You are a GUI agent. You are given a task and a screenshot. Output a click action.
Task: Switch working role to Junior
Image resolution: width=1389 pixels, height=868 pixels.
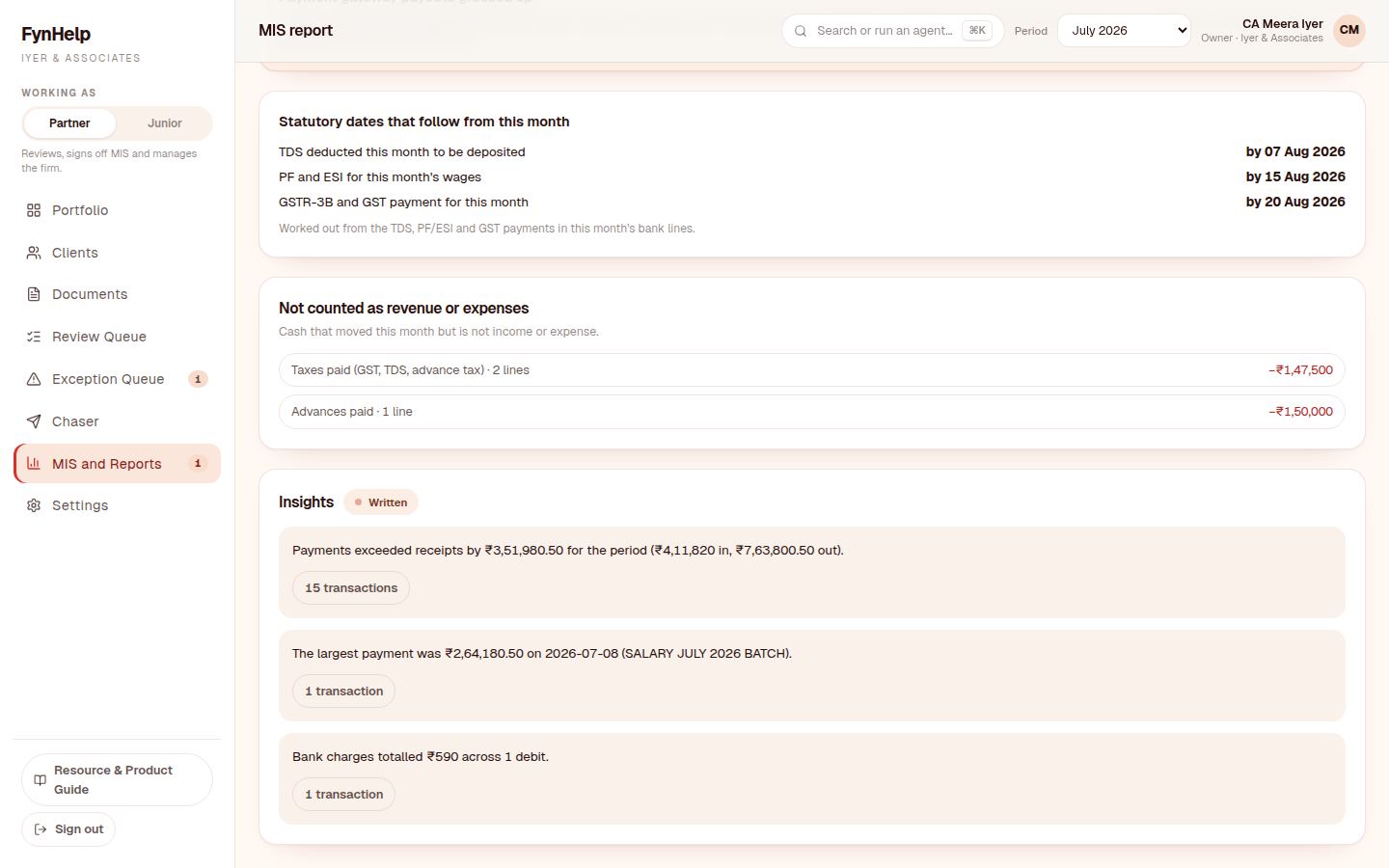[165, 123]
